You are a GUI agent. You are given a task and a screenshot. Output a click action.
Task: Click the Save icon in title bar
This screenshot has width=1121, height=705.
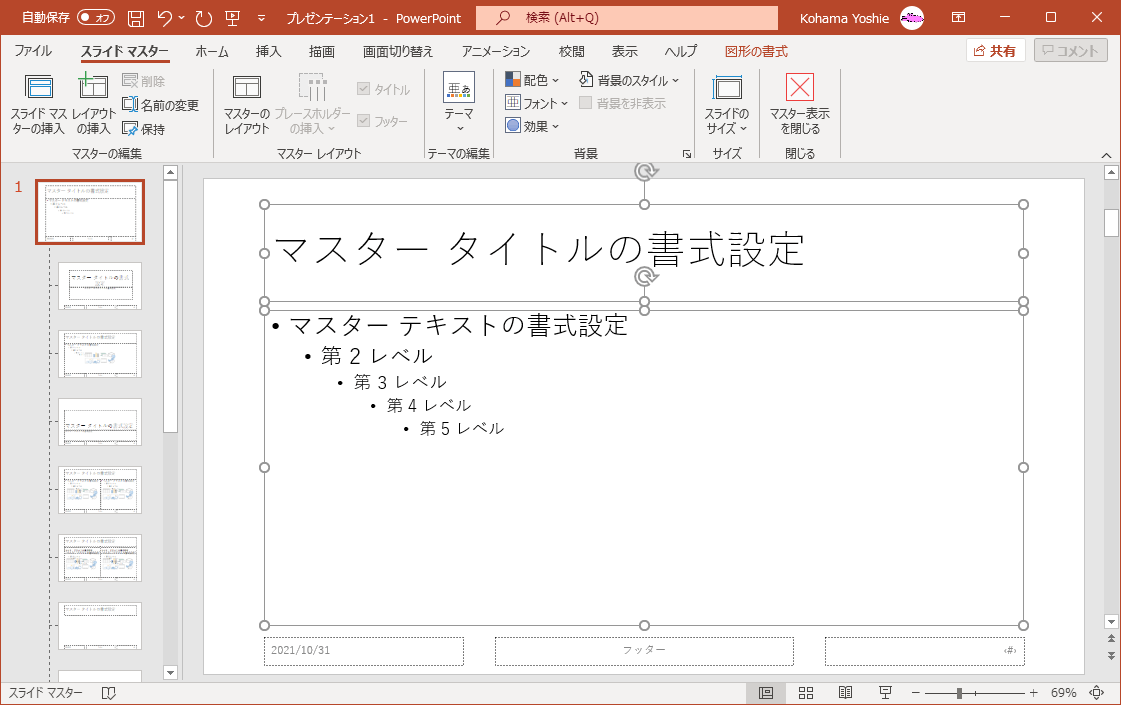(x=136, y=19)
